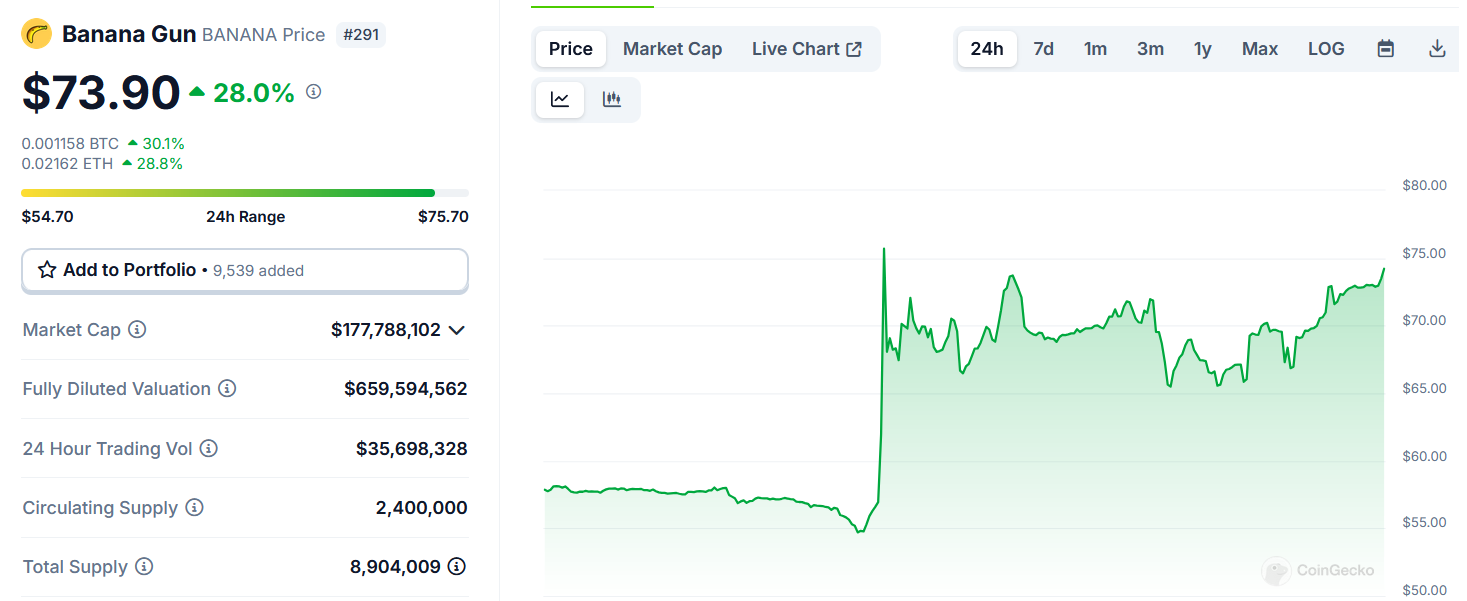Viewport: 1467px width, 601px height.
Task: Click the 24 Hour Trading Vol info icon
Action: pos(209,449)
